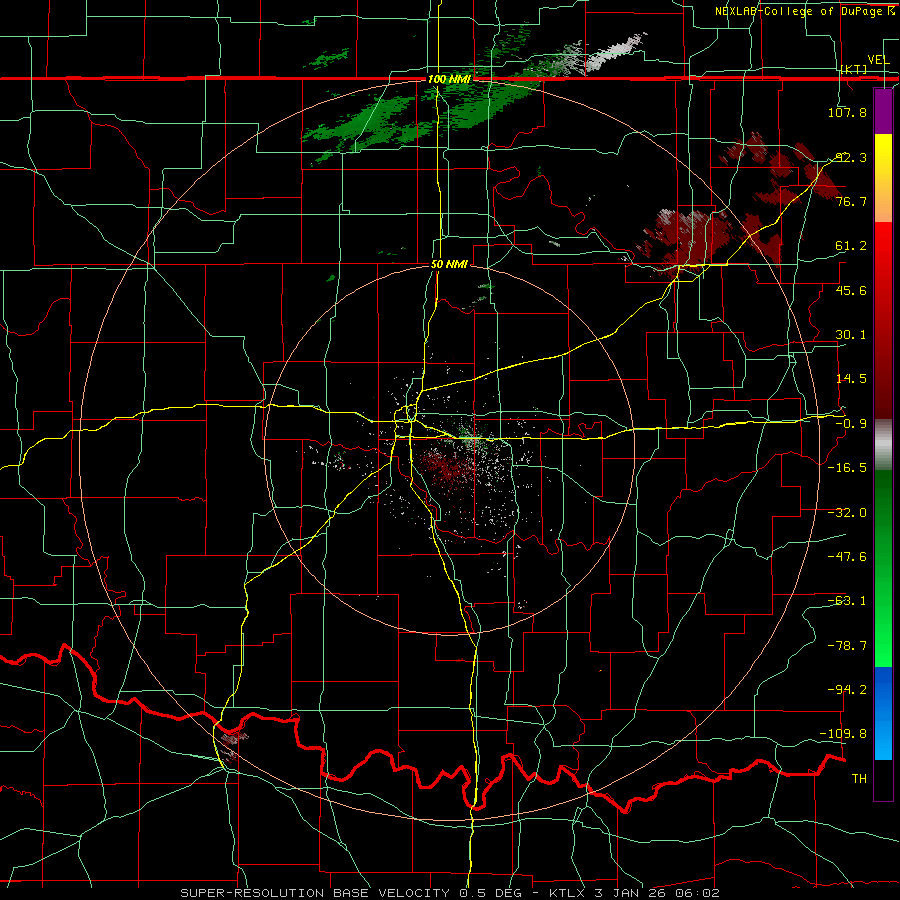Screen dimensions: 900x900
Task: Click the VEL legend title
Action: click(878, 60)
